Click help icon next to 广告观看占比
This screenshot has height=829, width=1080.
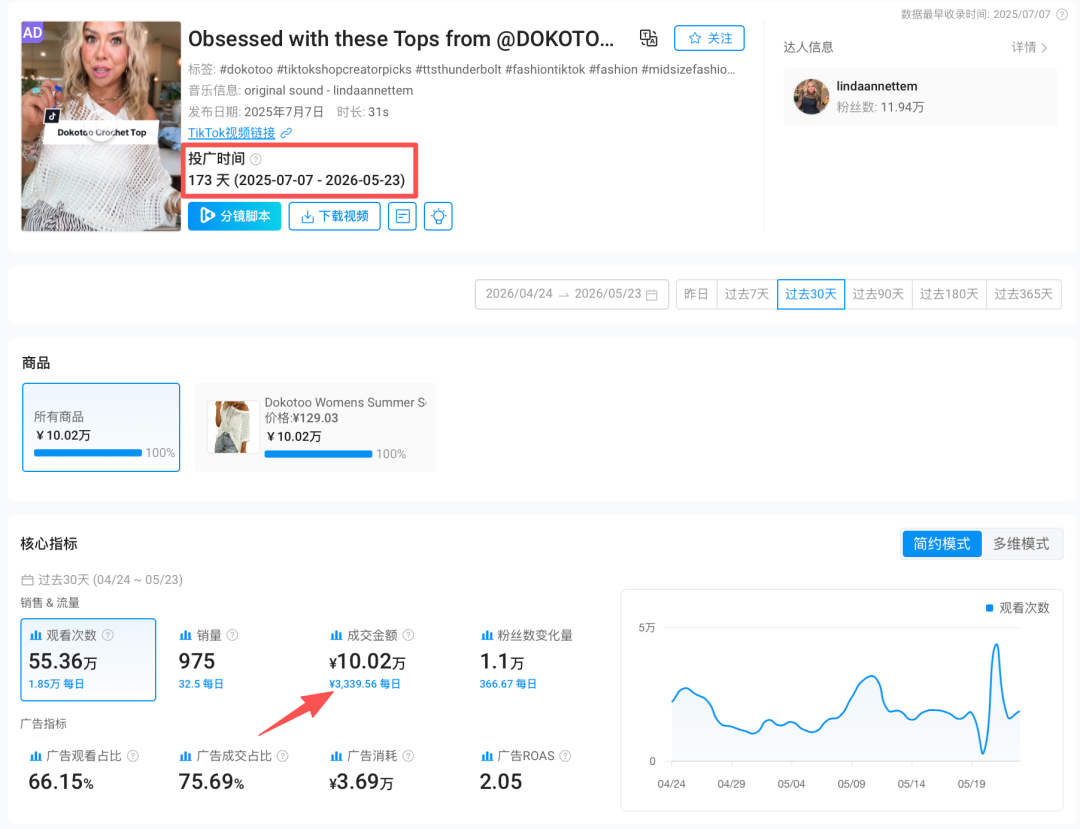pos(133,756)
